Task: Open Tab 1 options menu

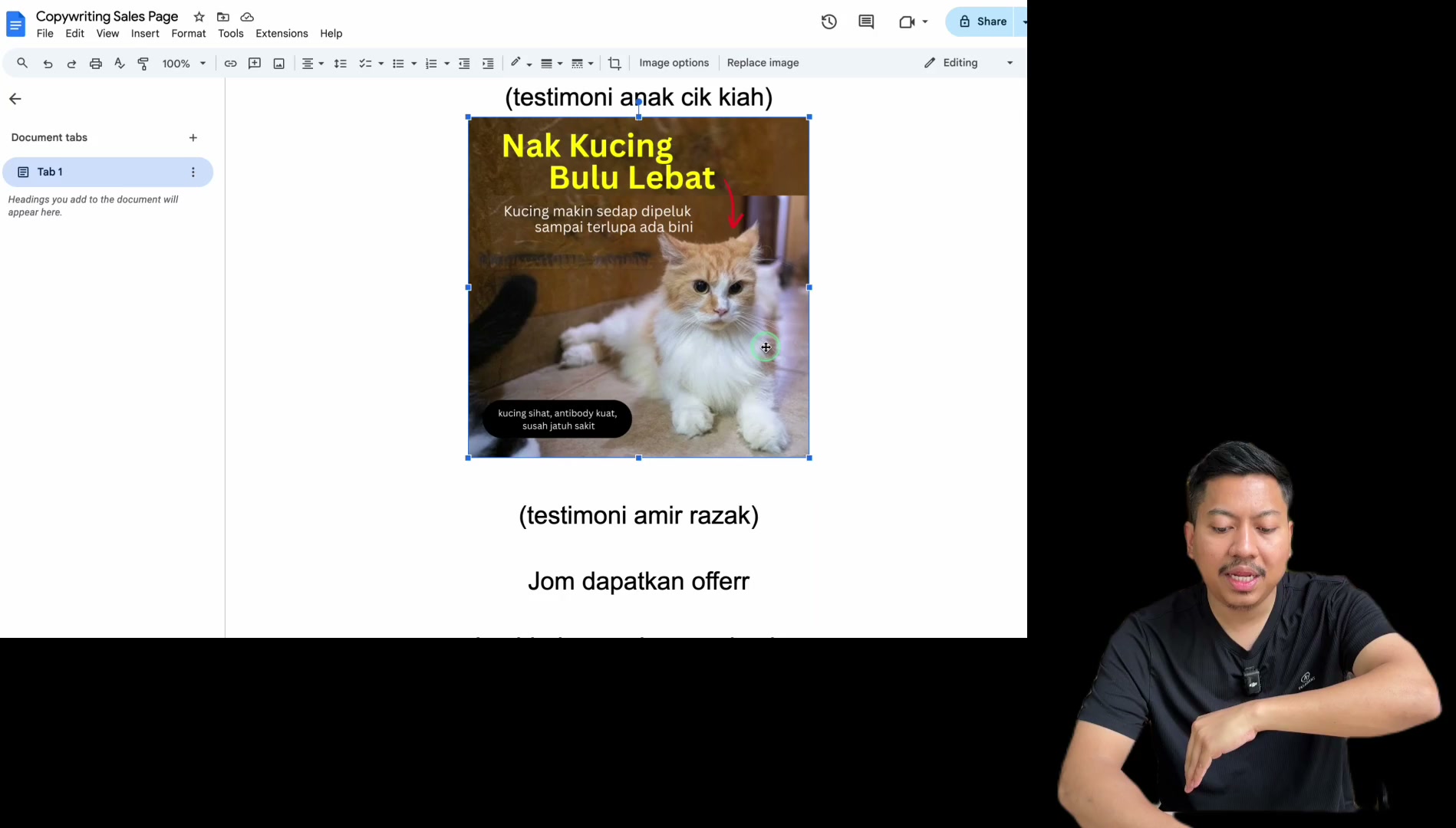Action: 193,172
